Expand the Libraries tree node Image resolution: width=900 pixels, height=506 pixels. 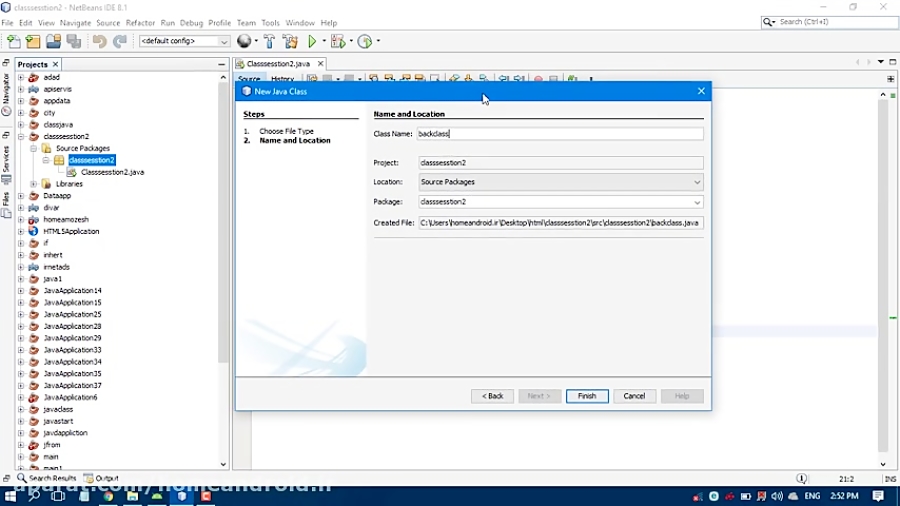(x=33, y=184)
